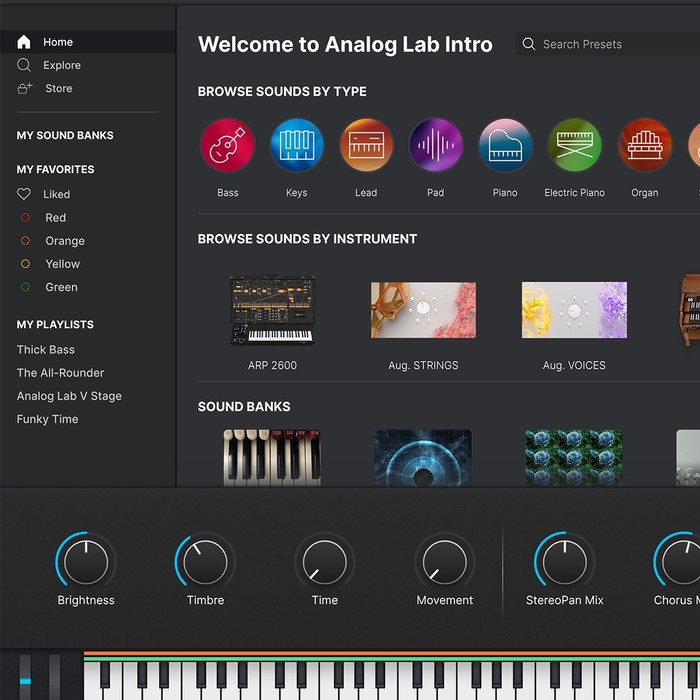This screenshot has width=700, height=700.
Task: Open the Red favorites label
Action: pyautogui.click(x=55, y=217)
